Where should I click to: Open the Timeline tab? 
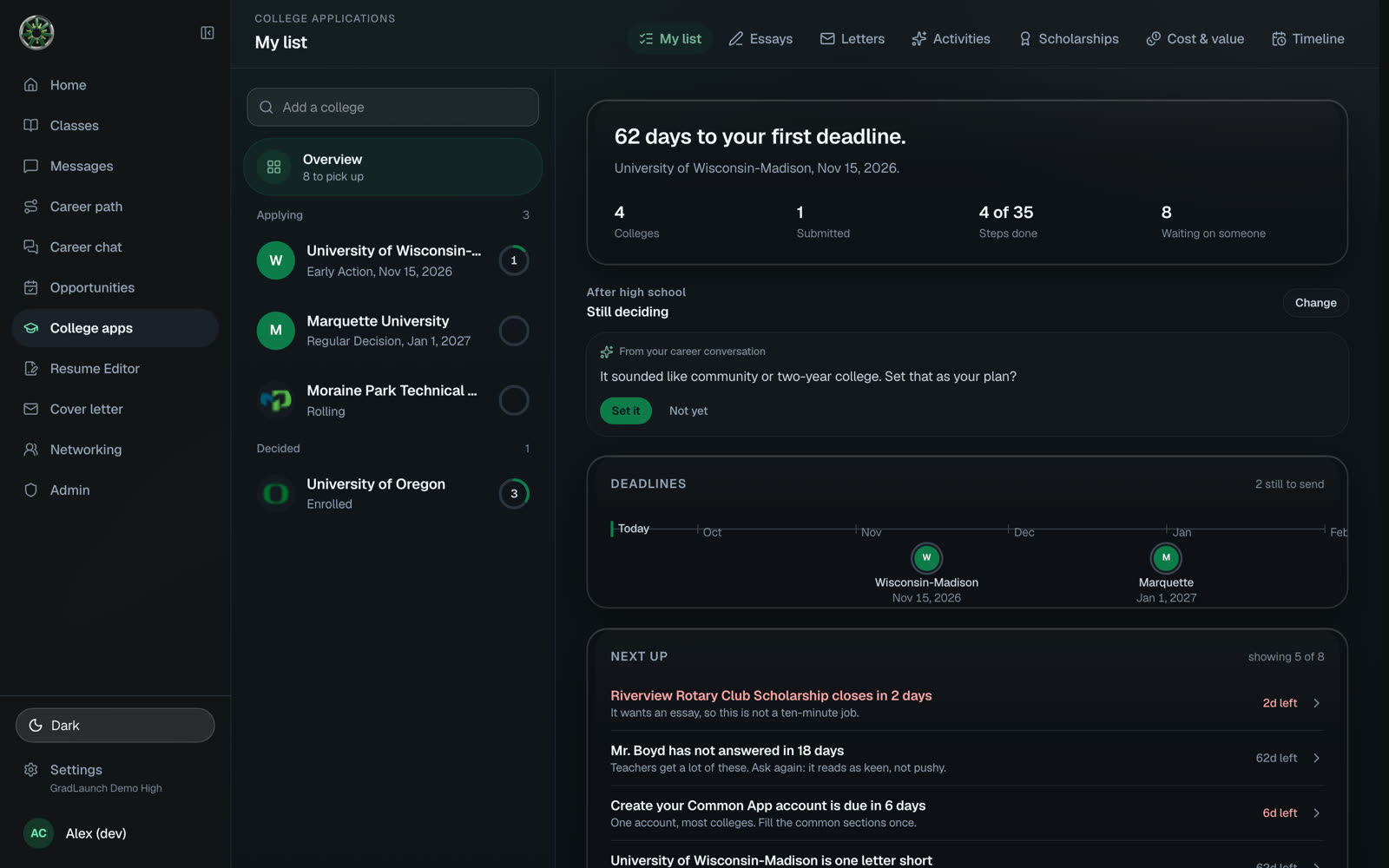click(x=1308, y=39)
